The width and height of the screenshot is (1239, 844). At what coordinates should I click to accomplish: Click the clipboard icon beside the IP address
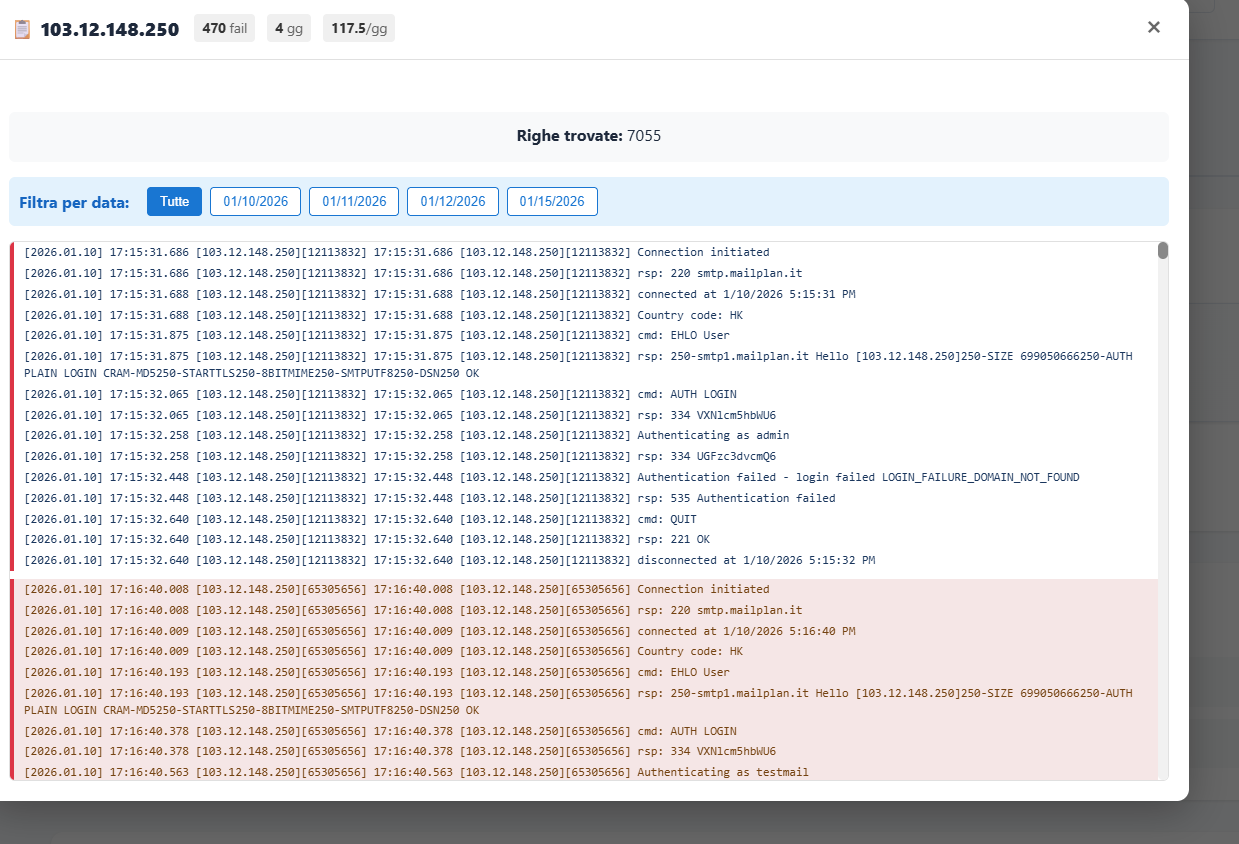coord(22,29)
